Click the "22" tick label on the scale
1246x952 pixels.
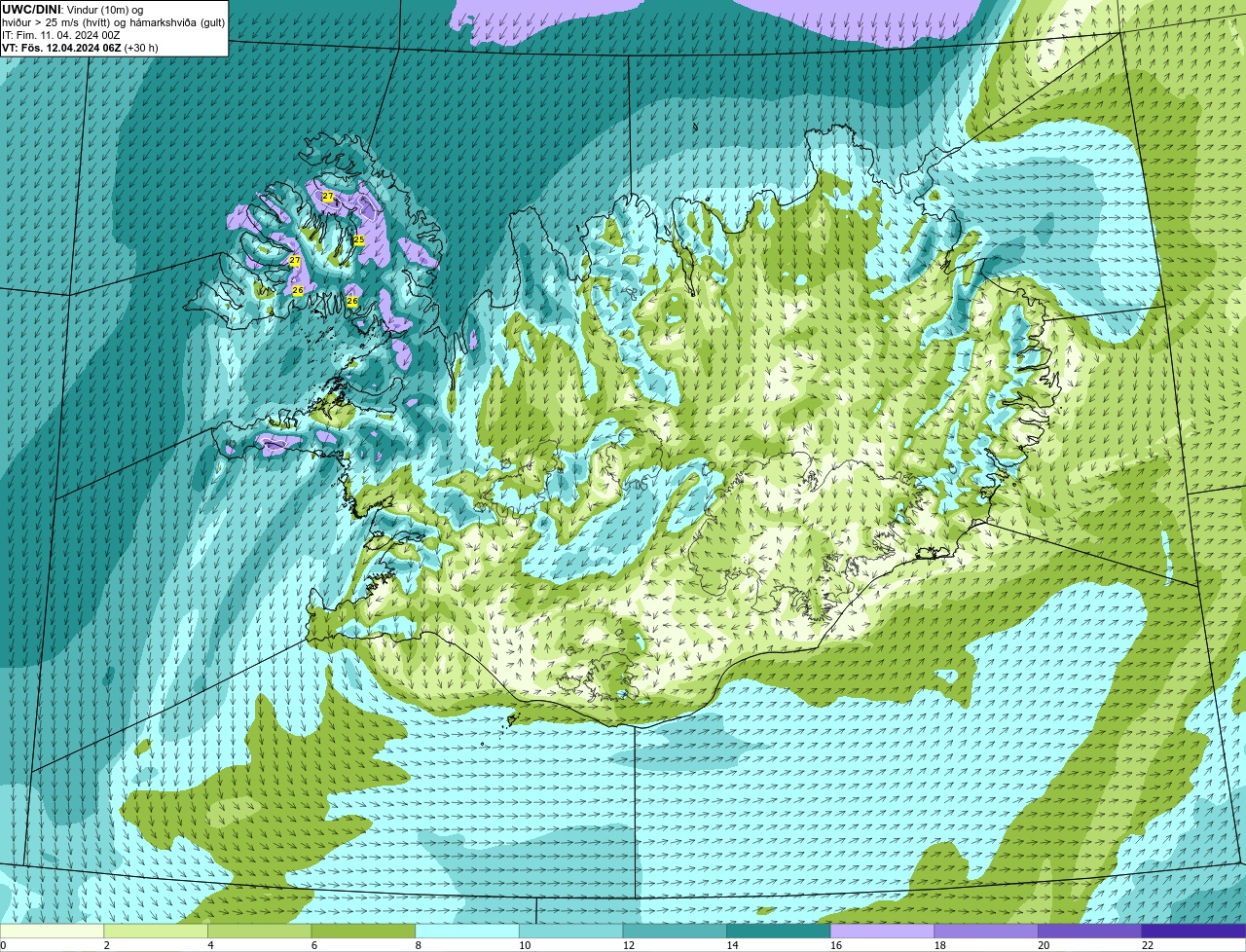click(x=1148, y=945)
